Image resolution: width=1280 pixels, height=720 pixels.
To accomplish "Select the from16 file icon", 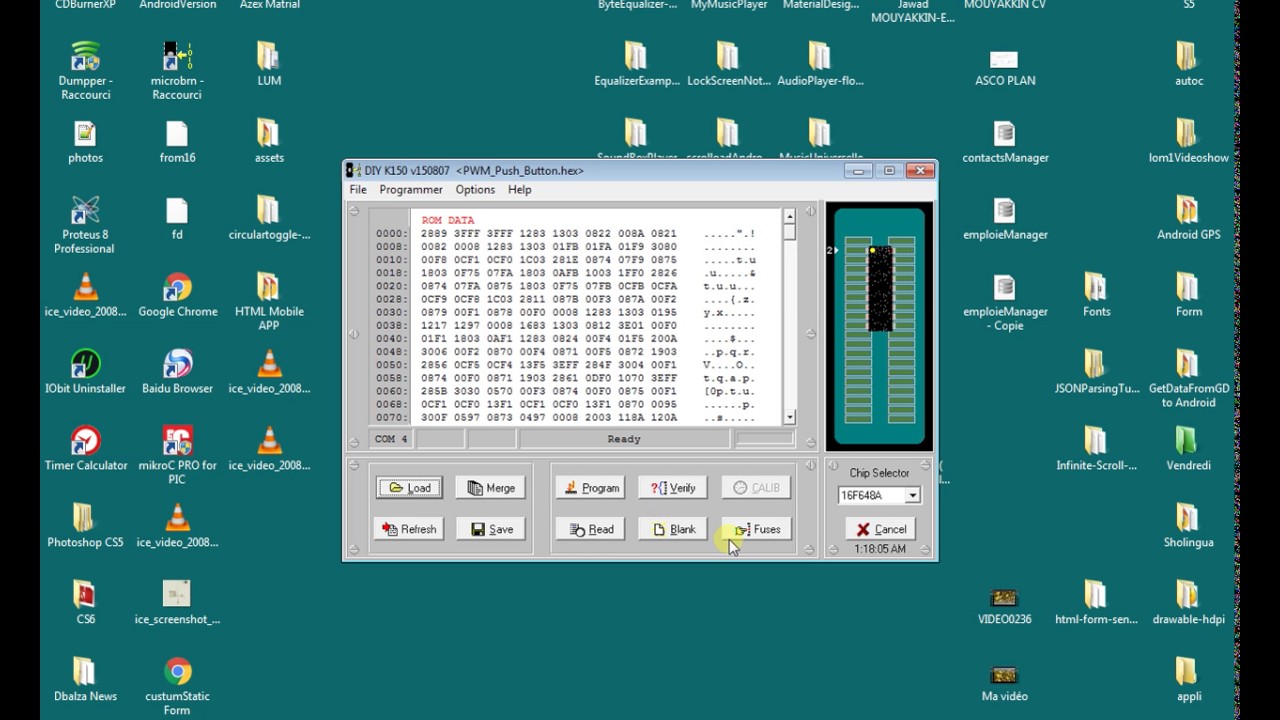I will (177, 142).
